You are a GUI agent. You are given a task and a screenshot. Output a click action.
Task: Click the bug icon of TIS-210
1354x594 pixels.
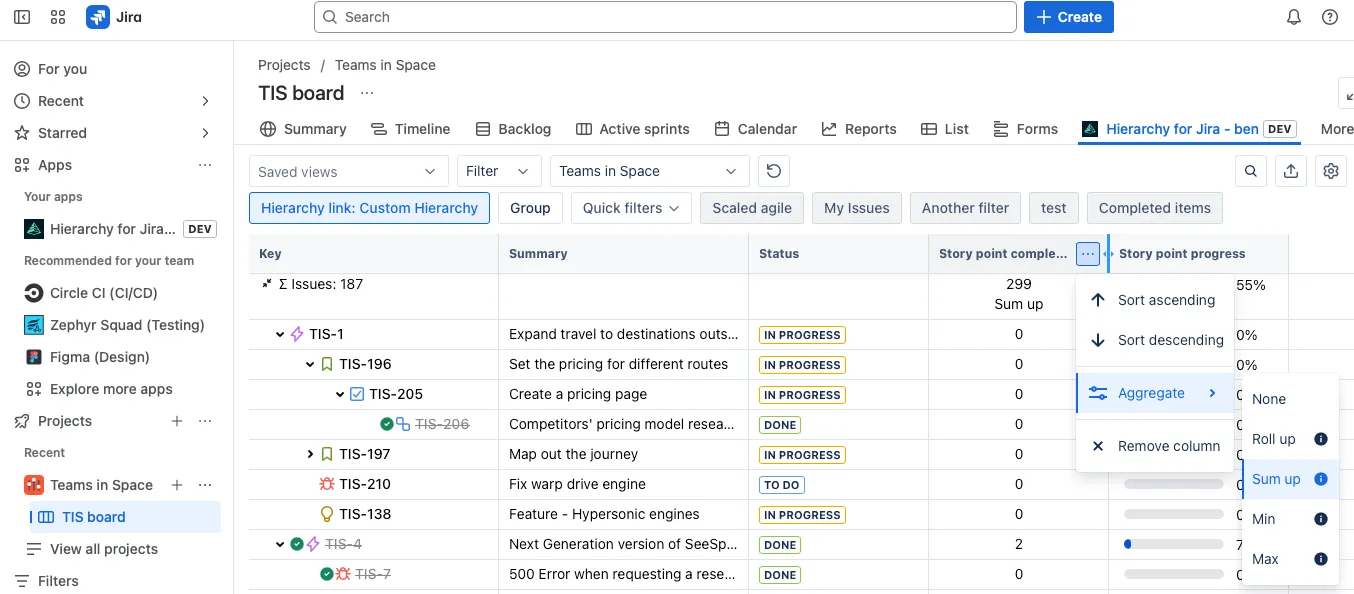tap(326, 484)
